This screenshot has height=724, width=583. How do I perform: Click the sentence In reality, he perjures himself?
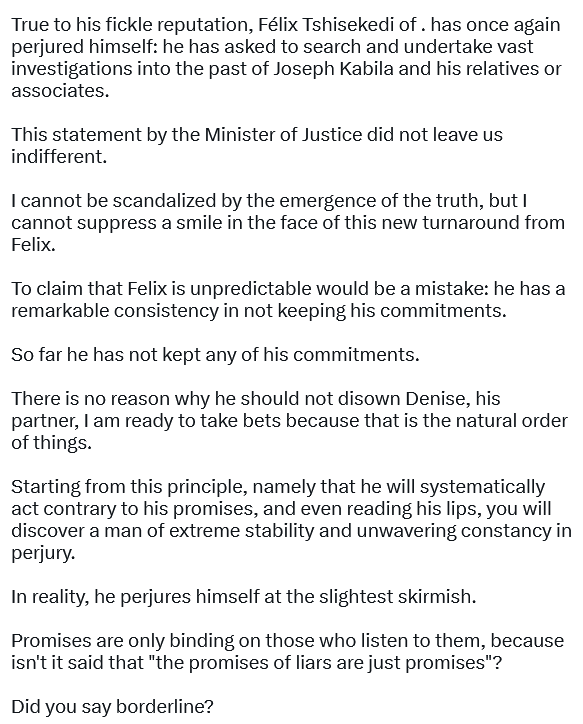tap(243, 597)
